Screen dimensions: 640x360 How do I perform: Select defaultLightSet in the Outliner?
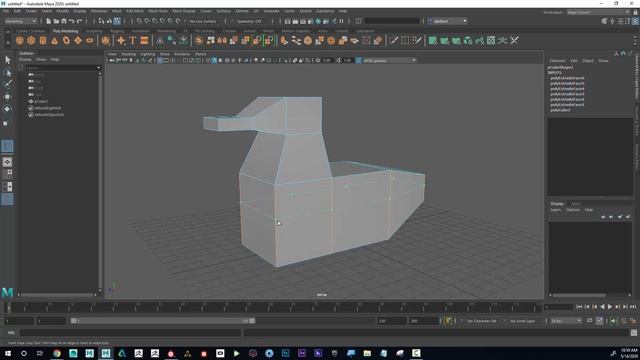[48, 108]
